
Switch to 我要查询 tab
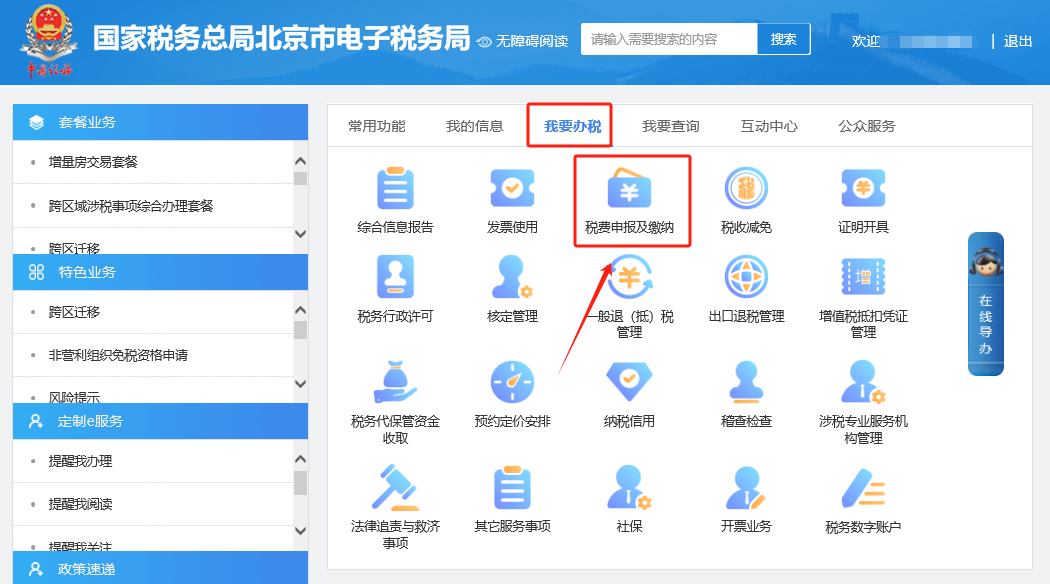pyautogui.click(x=670, y=126)
